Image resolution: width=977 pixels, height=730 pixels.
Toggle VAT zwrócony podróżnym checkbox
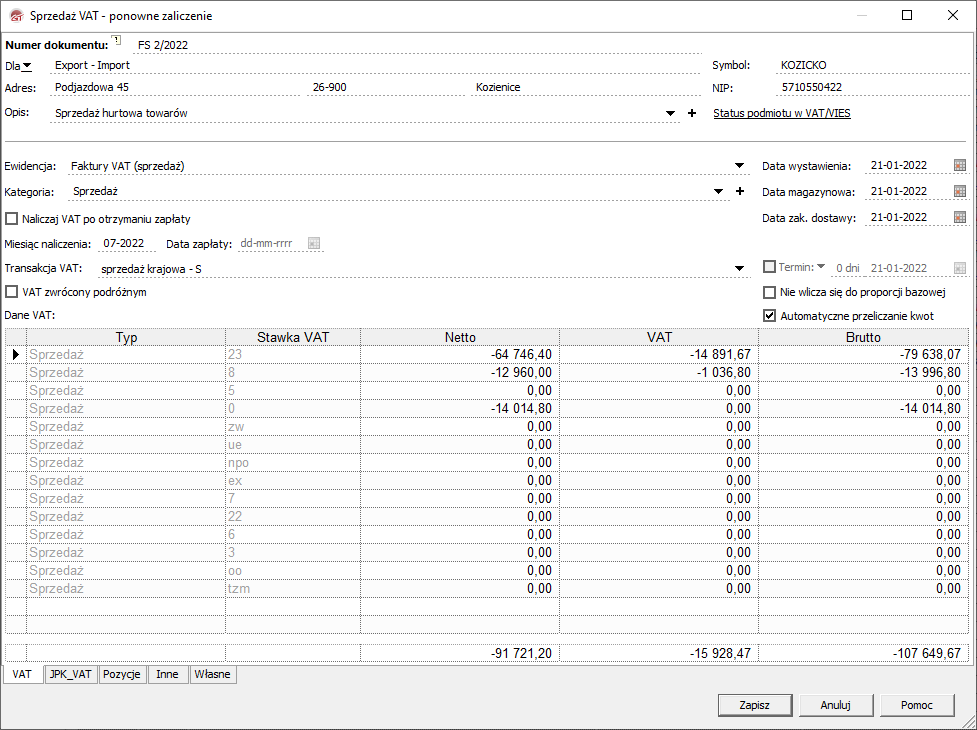click(11, 292)
